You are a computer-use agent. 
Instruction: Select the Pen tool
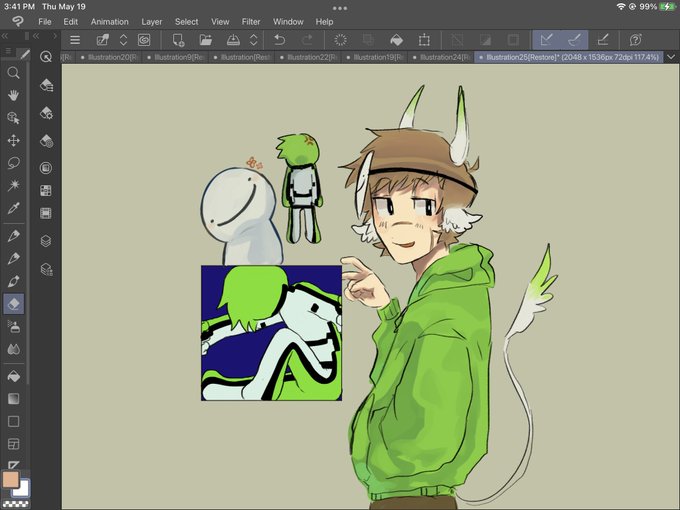(13, 235)
